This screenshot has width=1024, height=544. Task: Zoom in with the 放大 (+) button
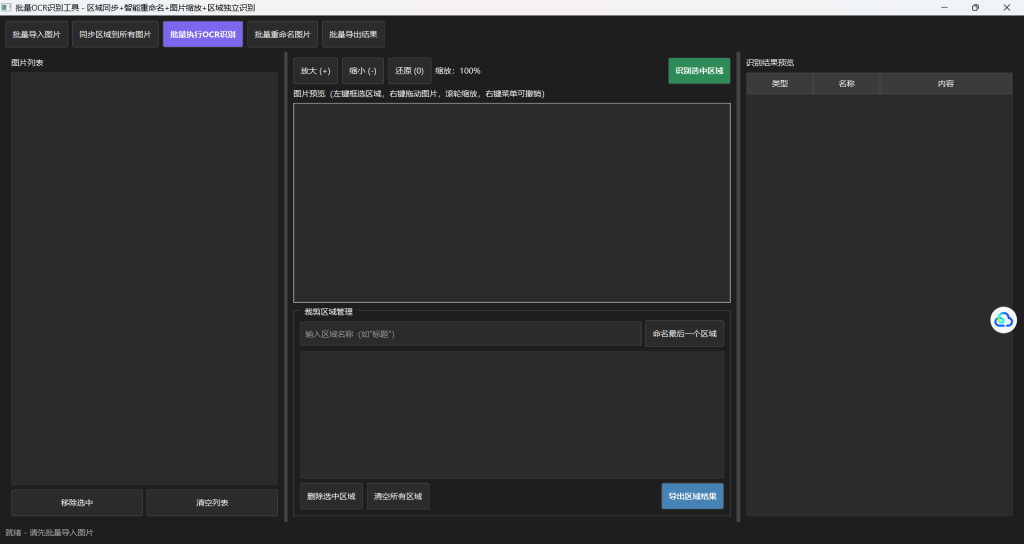point(315,71)
